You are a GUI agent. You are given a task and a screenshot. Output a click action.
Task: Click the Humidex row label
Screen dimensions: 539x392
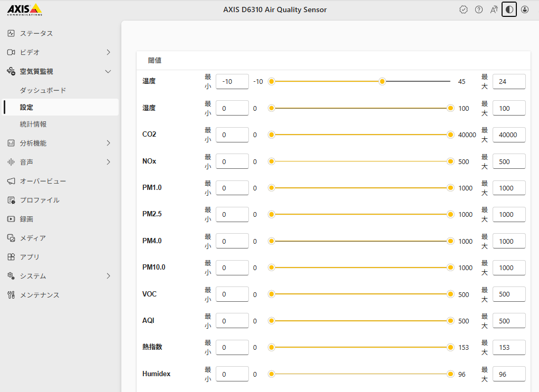[156, 373]
